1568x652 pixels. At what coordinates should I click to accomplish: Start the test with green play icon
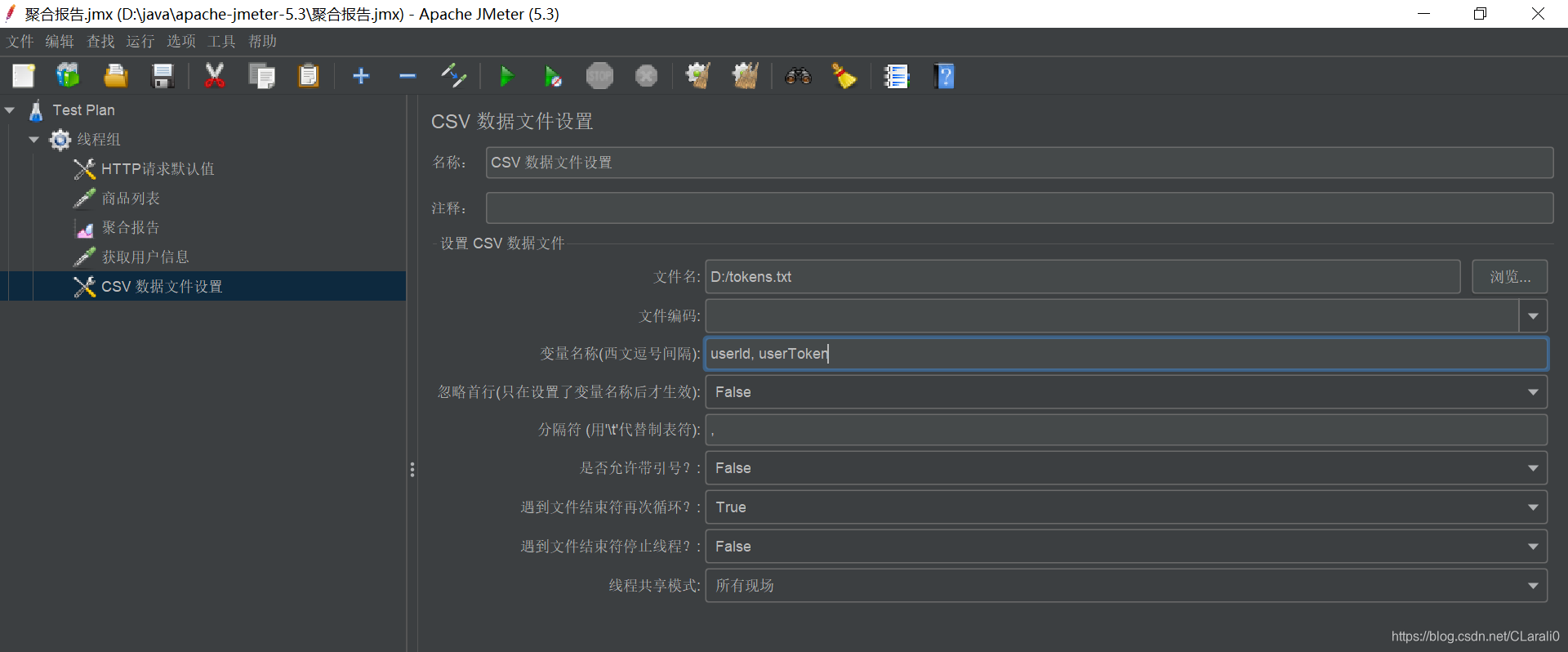pos(506,77)
